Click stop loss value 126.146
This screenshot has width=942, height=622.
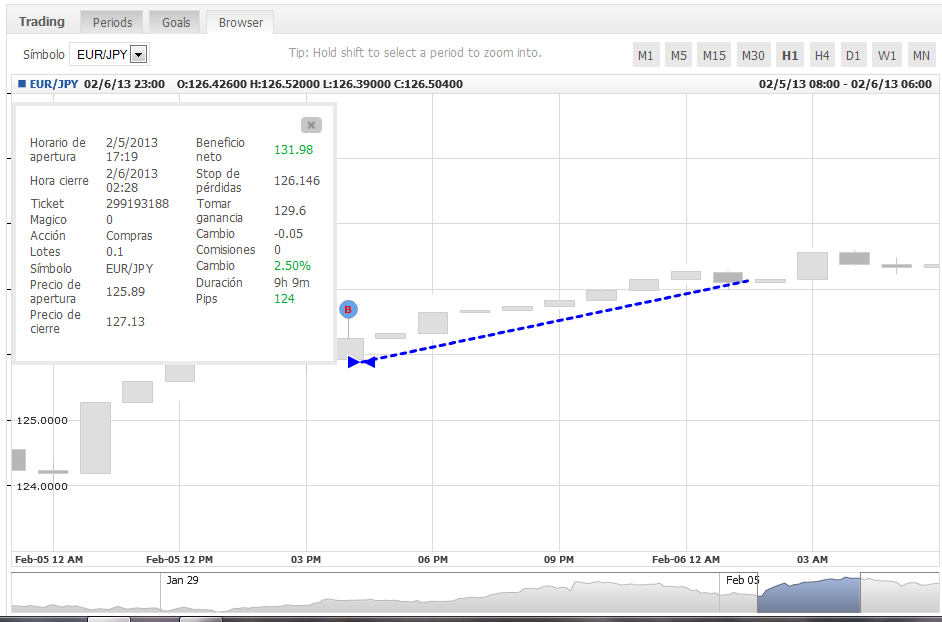(297, 181)
